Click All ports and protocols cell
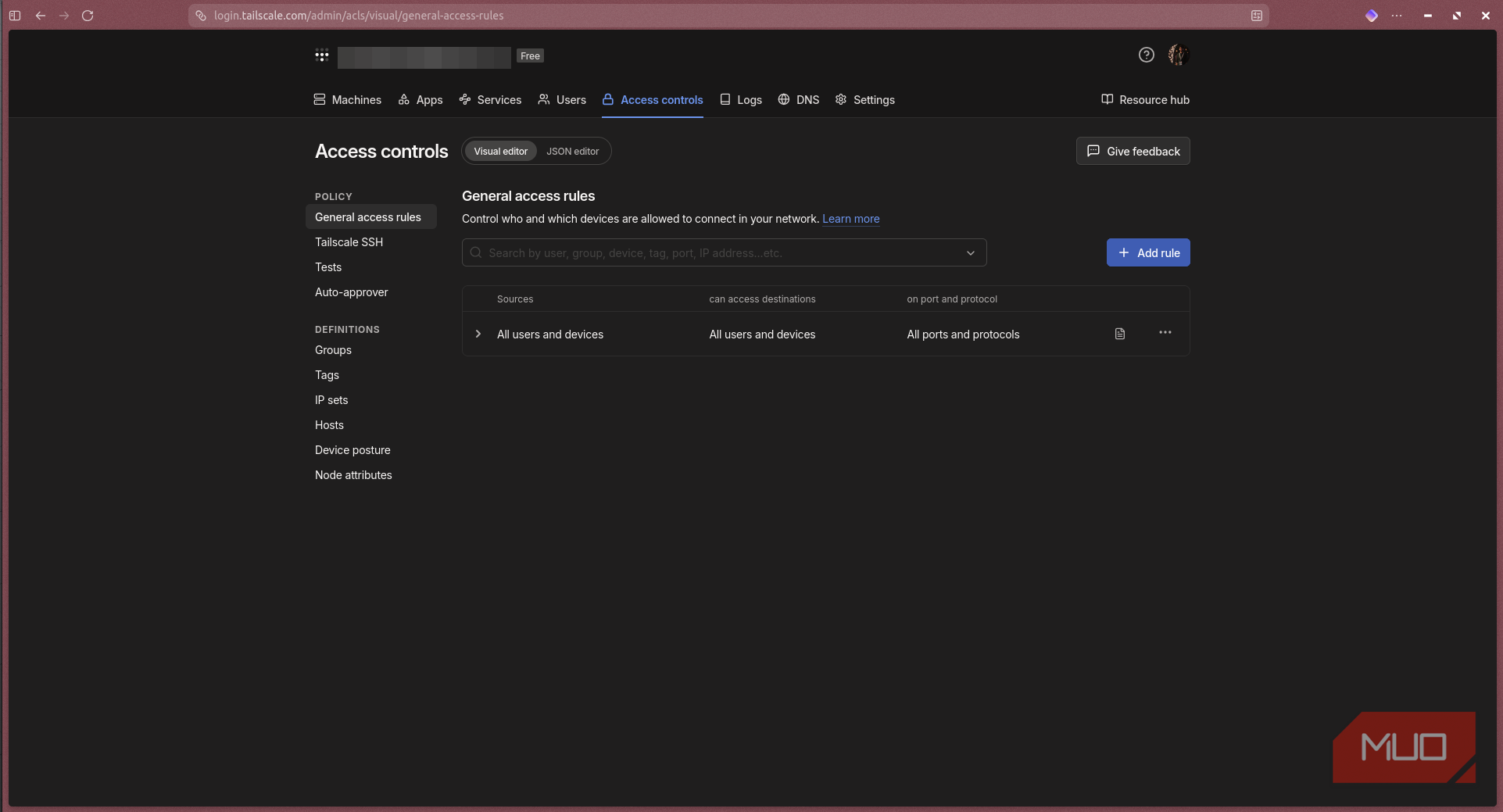Viewport: 1503px width, 812px height. click(963, 334)
